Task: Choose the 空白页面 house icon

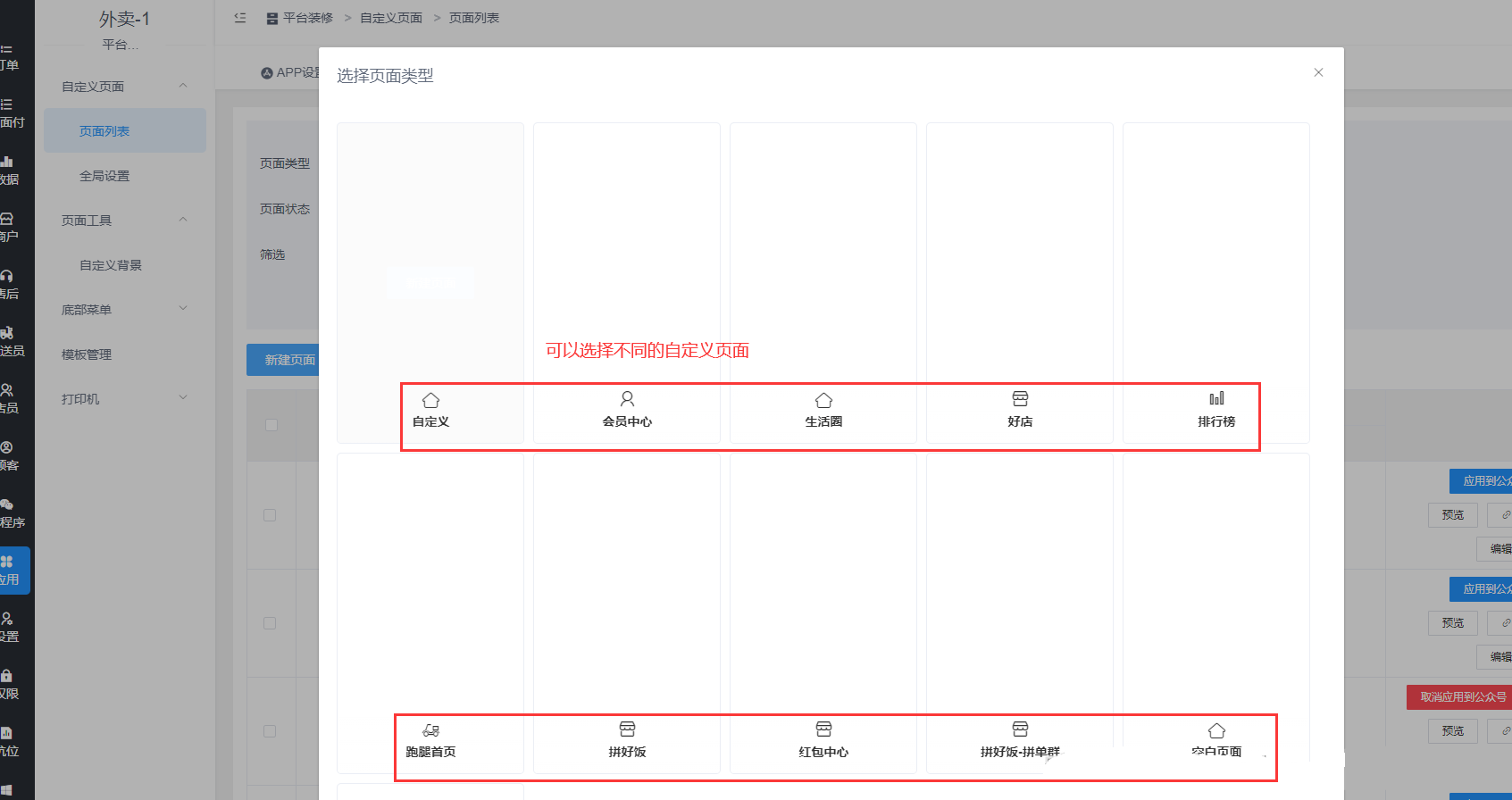Action: tap(1216, 730)
